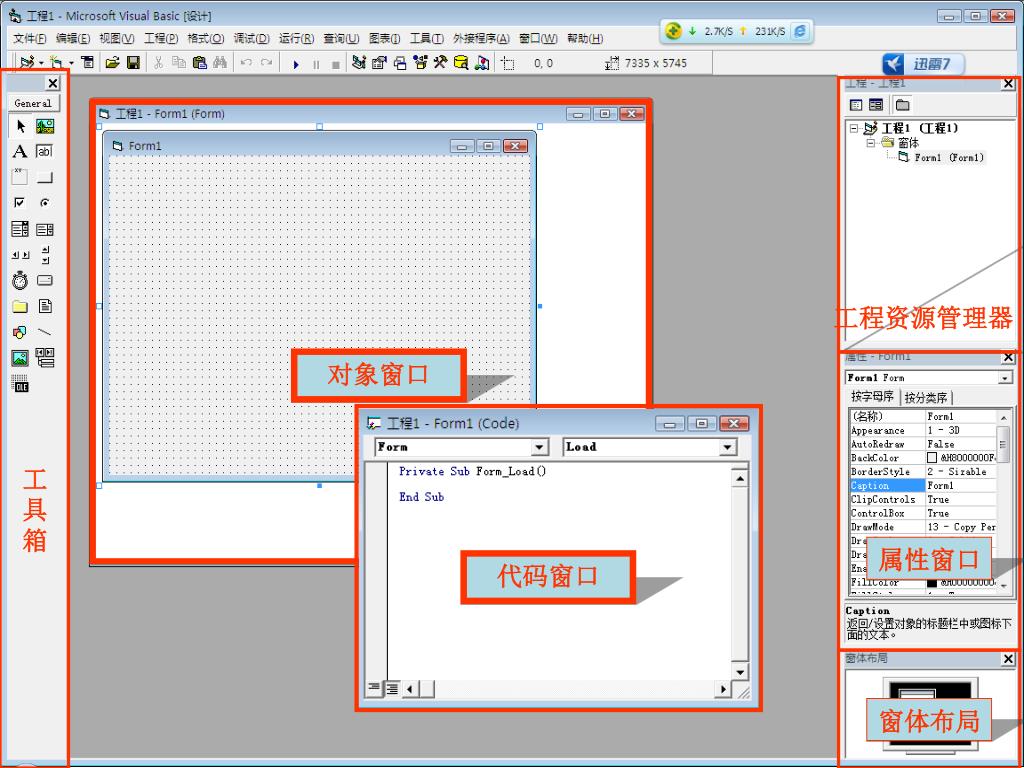This screenshot has height=768, width=1024.
Task: Open the 工程(P) menu
Action: coord(161,39)
